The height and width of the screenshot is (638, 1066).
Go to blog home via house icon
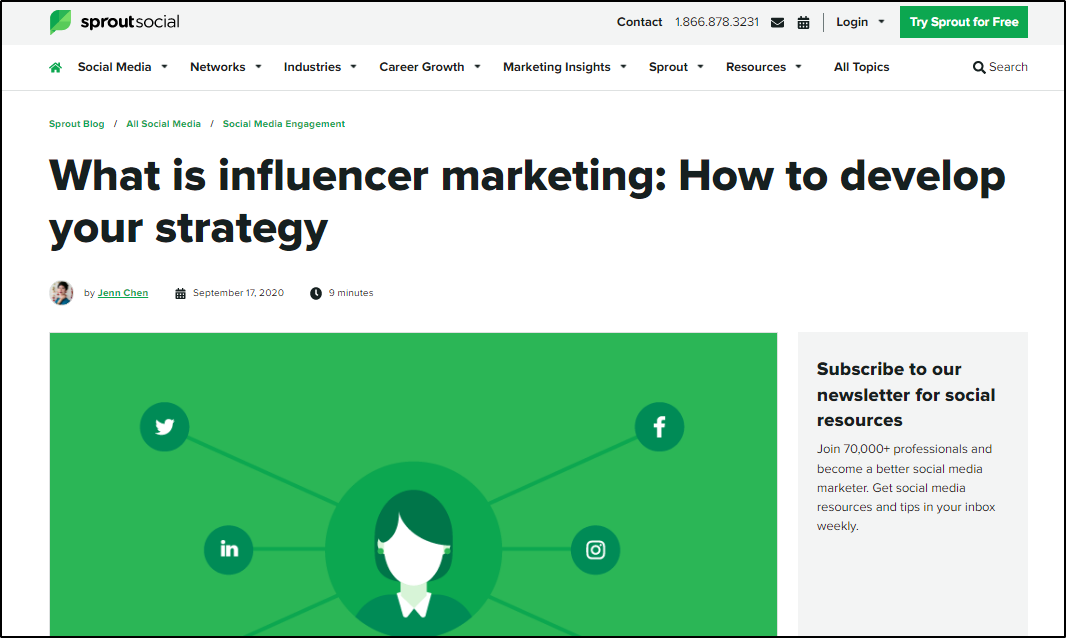pos(56,67)
